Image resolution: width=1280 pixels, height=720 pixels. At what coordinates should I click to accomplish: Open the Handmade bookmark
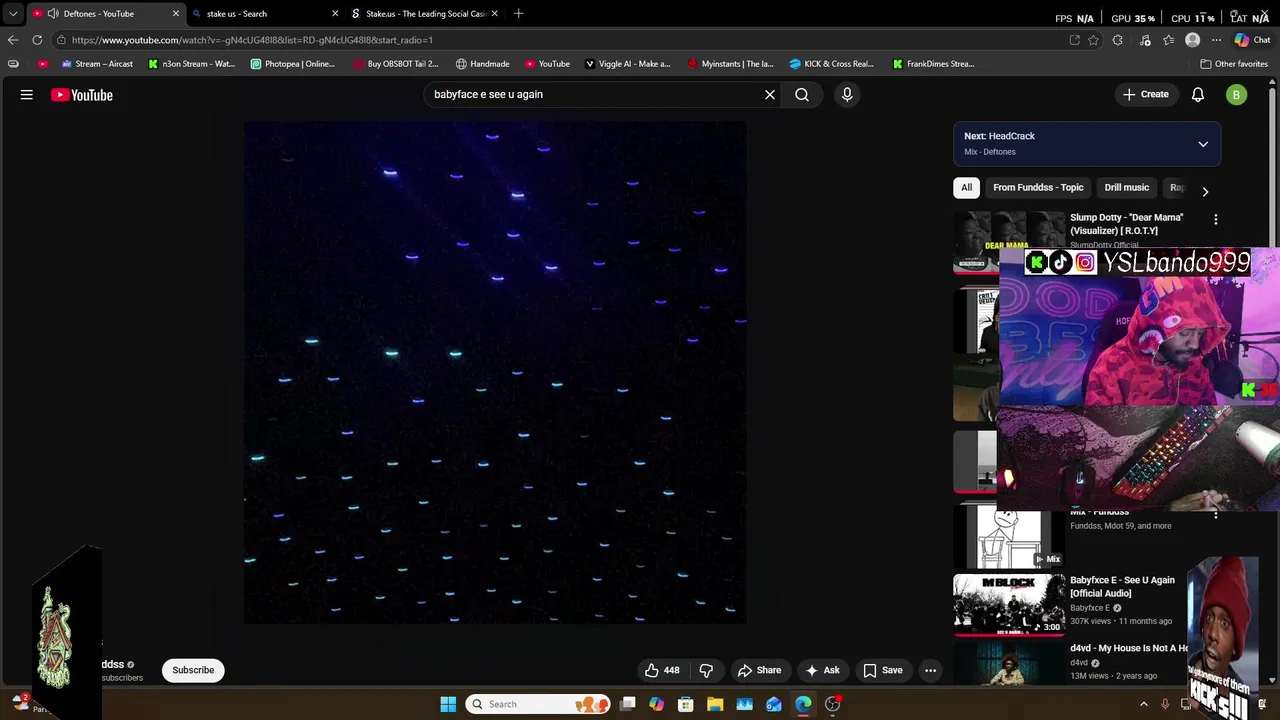(x=482, y=64)
